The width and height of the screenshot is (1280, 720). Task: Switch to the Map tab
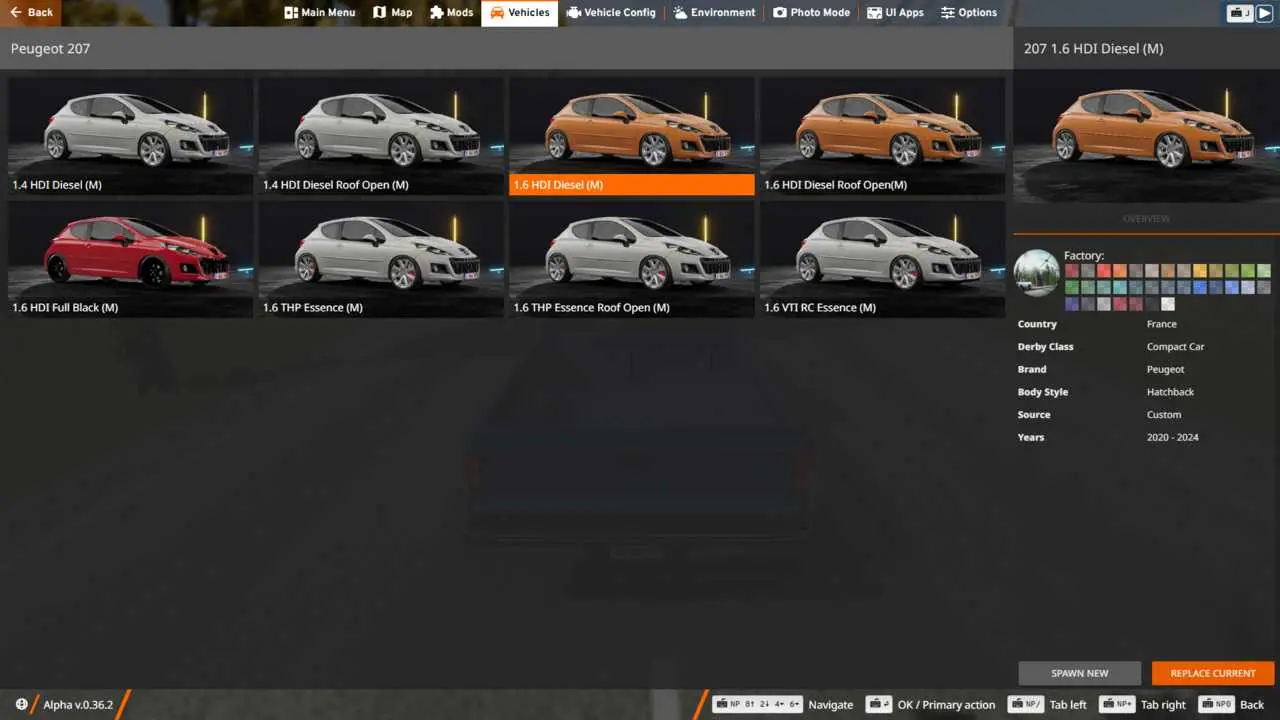click(392, 13)
